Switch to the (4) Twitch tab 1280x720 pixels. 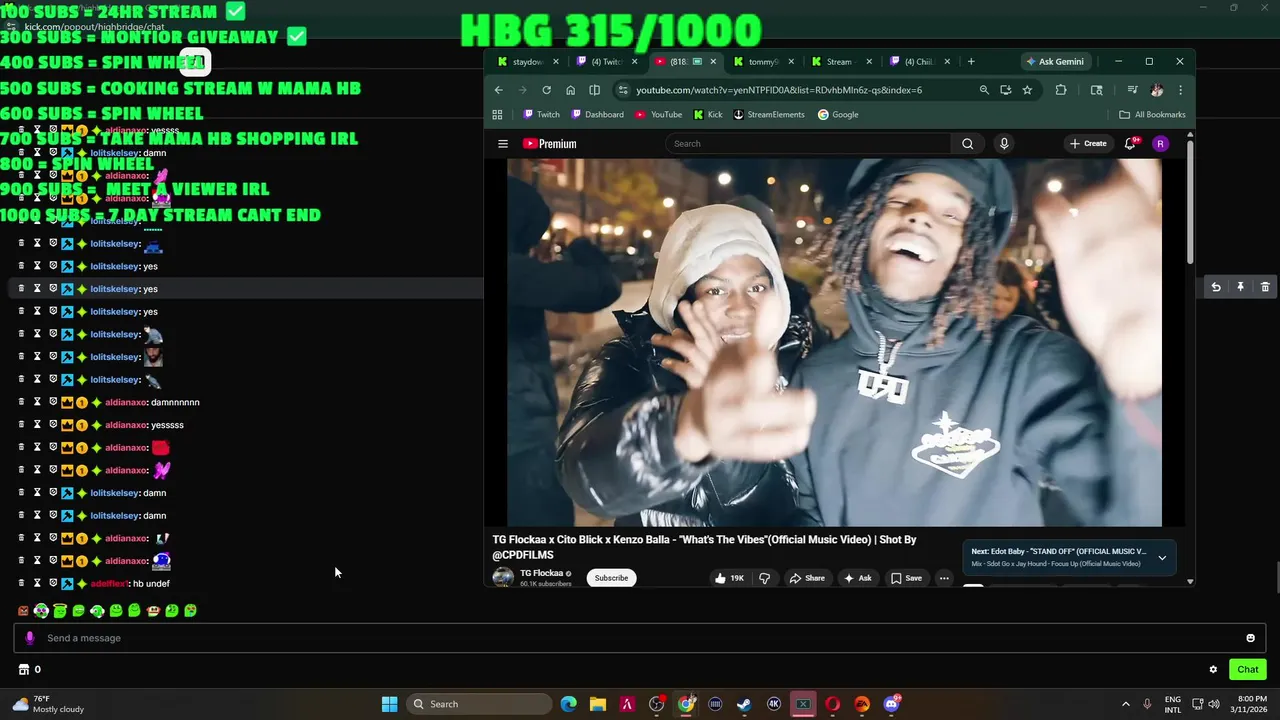click(607, 62)
